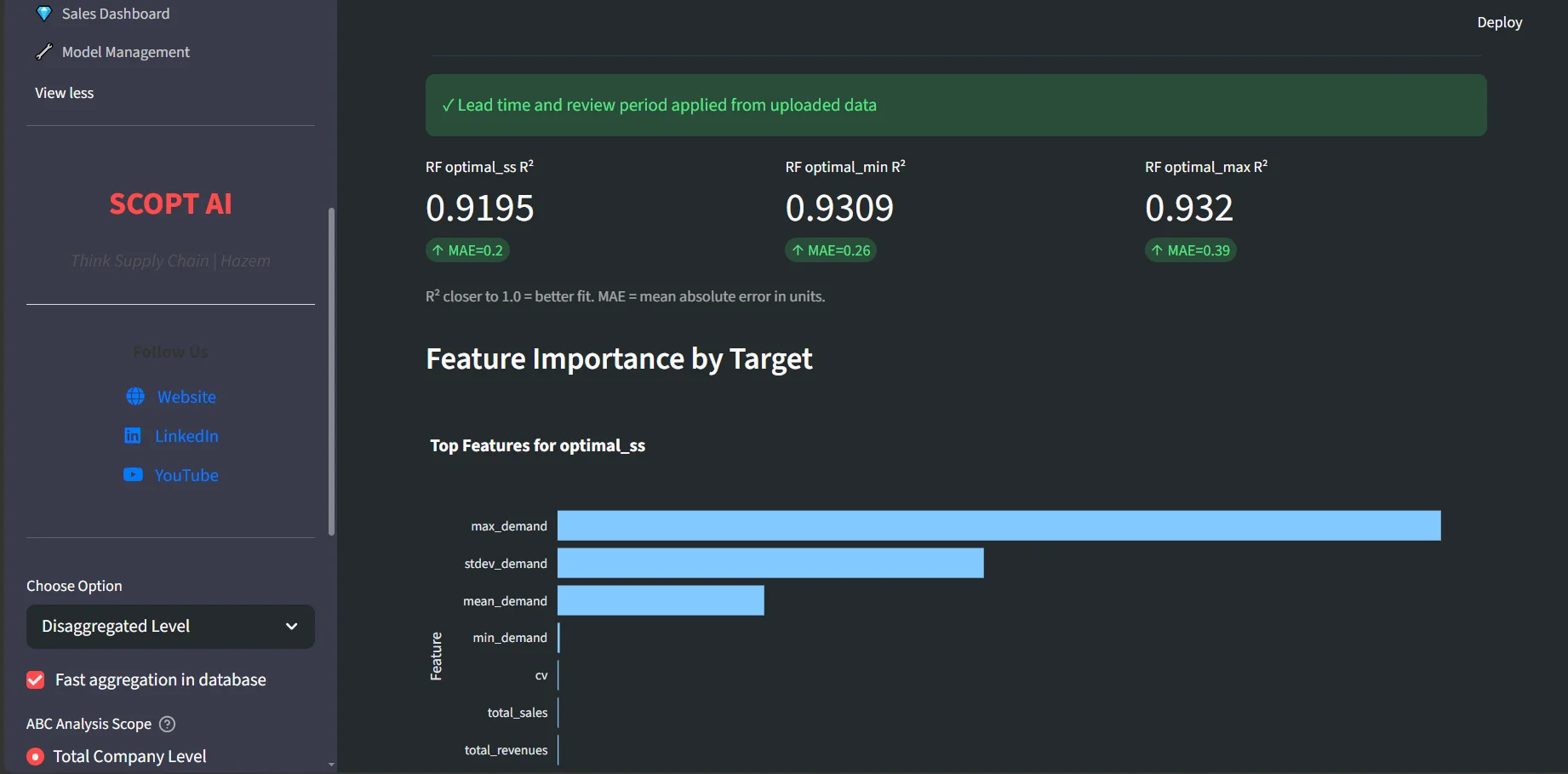Click the MAE=0.2 delta badge

click(467, 250)
